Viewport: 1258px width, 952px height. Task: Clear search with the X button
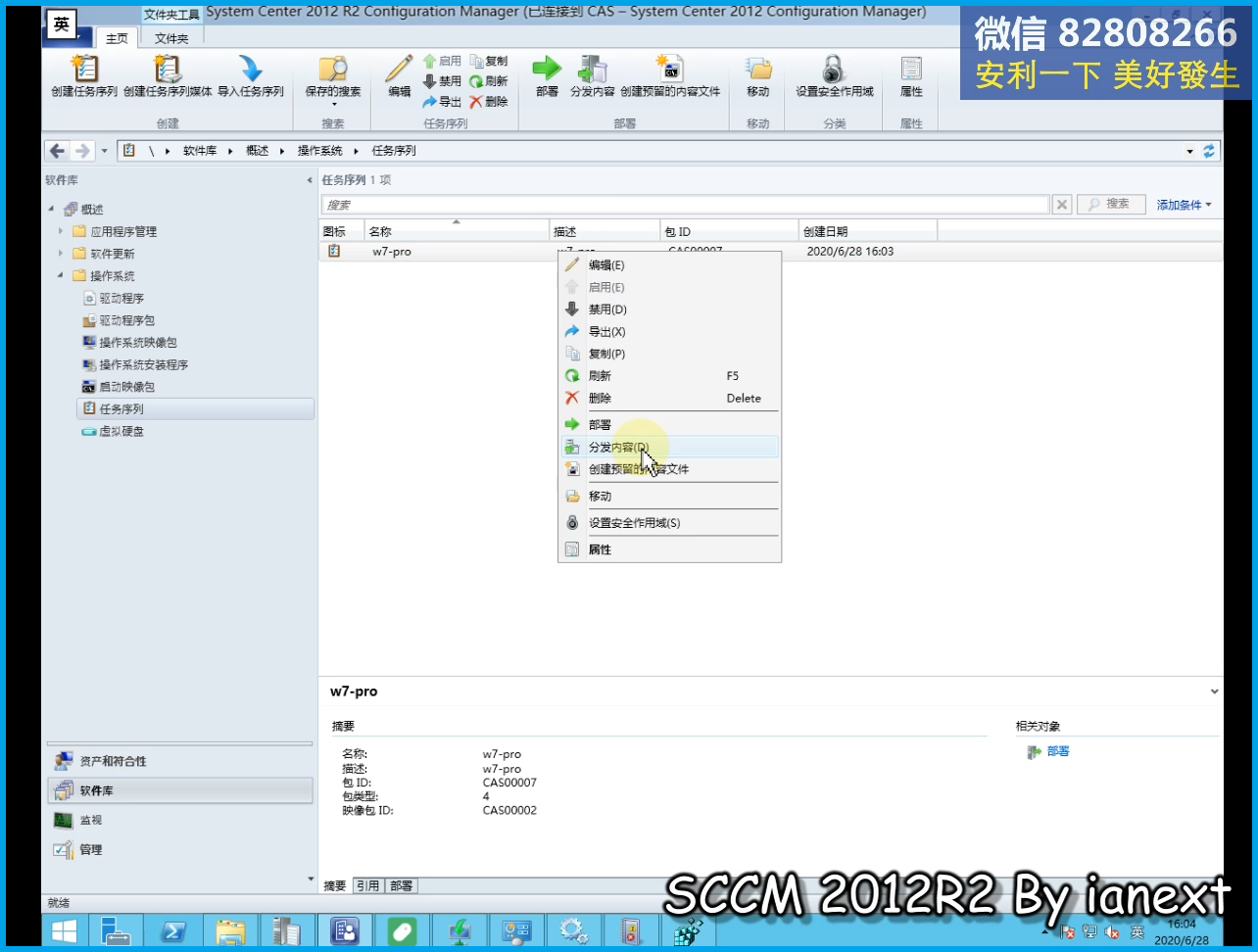[x=1062, y=205]
